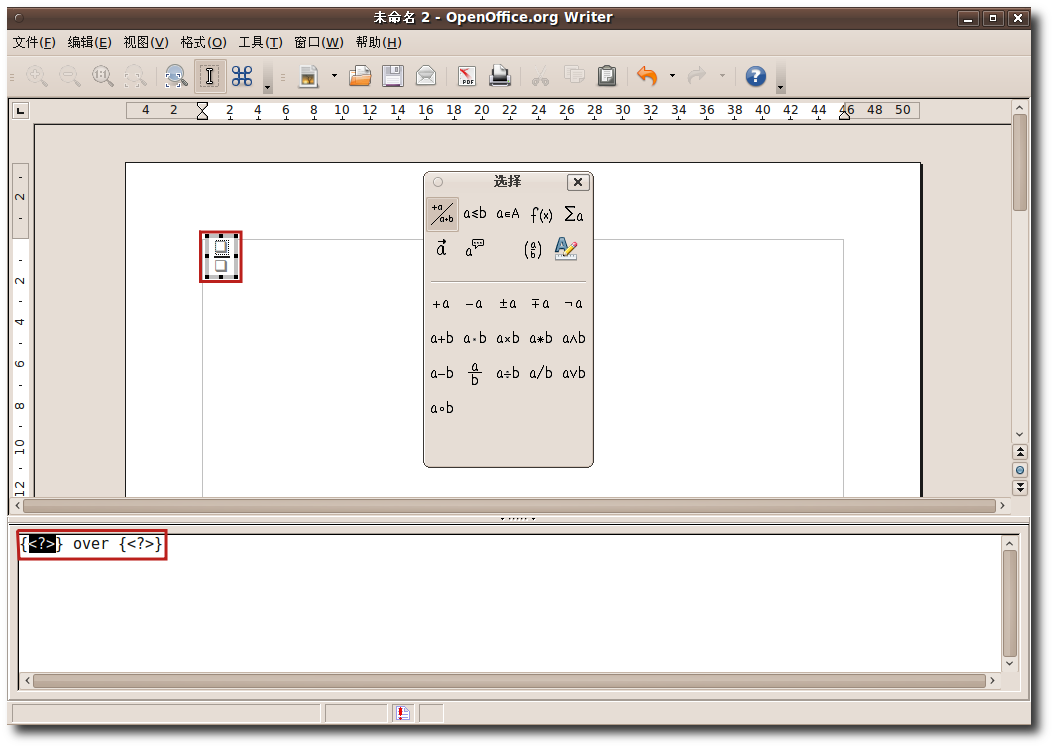Insert the ±a plus-minus operator
This screenshot has height=748, width=1054.
[x=508, y=304]
